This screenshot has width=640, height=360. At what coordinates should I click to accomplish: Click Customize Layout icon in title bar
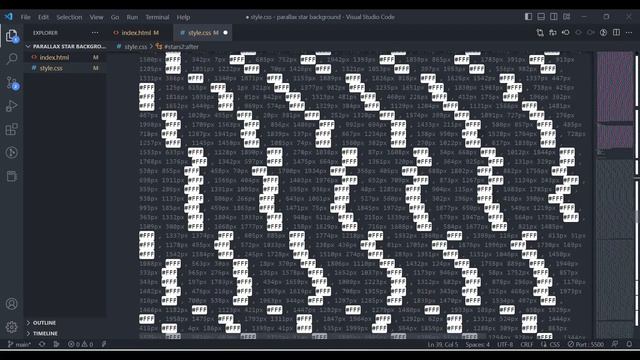(567, 17)
